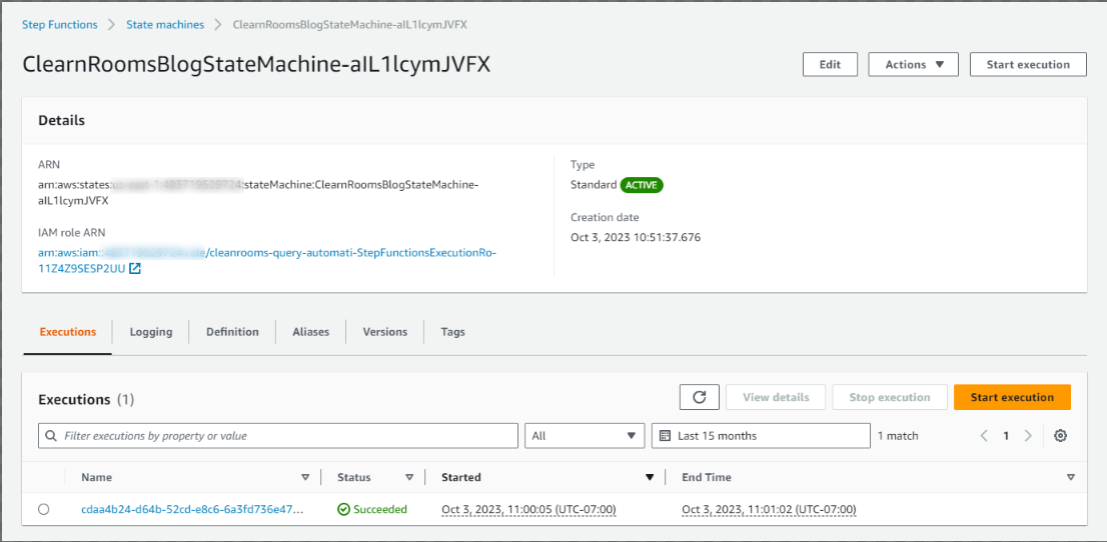Click the 1 match result count
Screen dimensions: 1107x542
coord(898,436)
